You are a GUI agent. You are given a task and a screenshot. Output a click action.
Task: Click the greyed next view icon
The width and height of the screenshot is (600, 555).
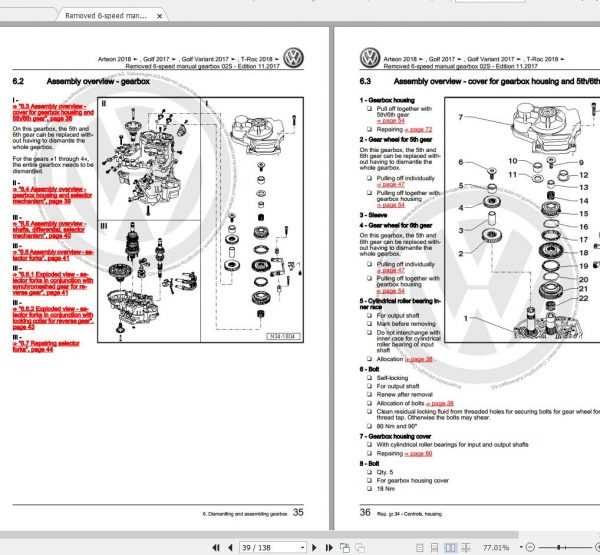pos(360,548)
